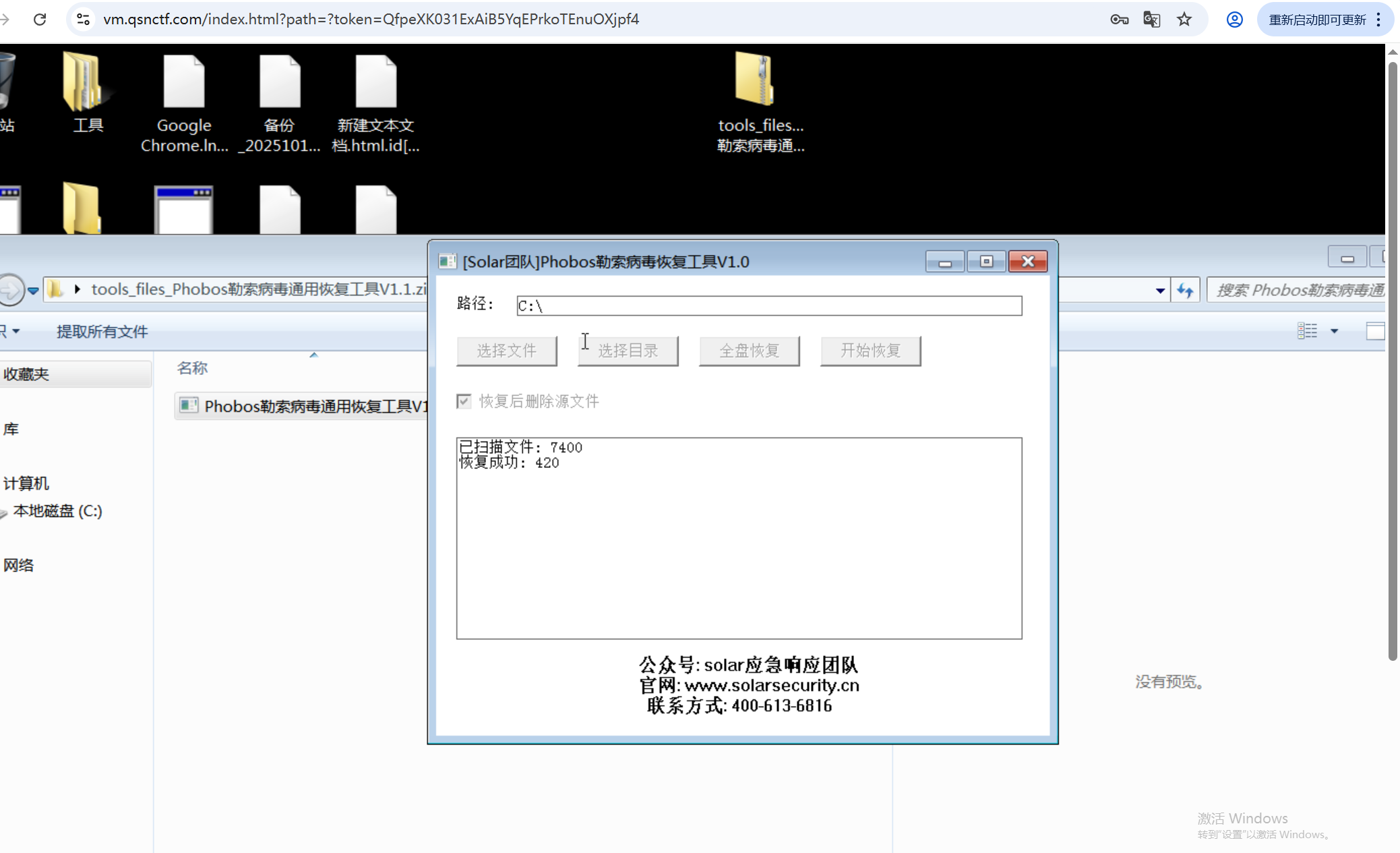Select 本地磁盘 (C:) in the navigation pane
1400x853 pixels.
point(58,511)
